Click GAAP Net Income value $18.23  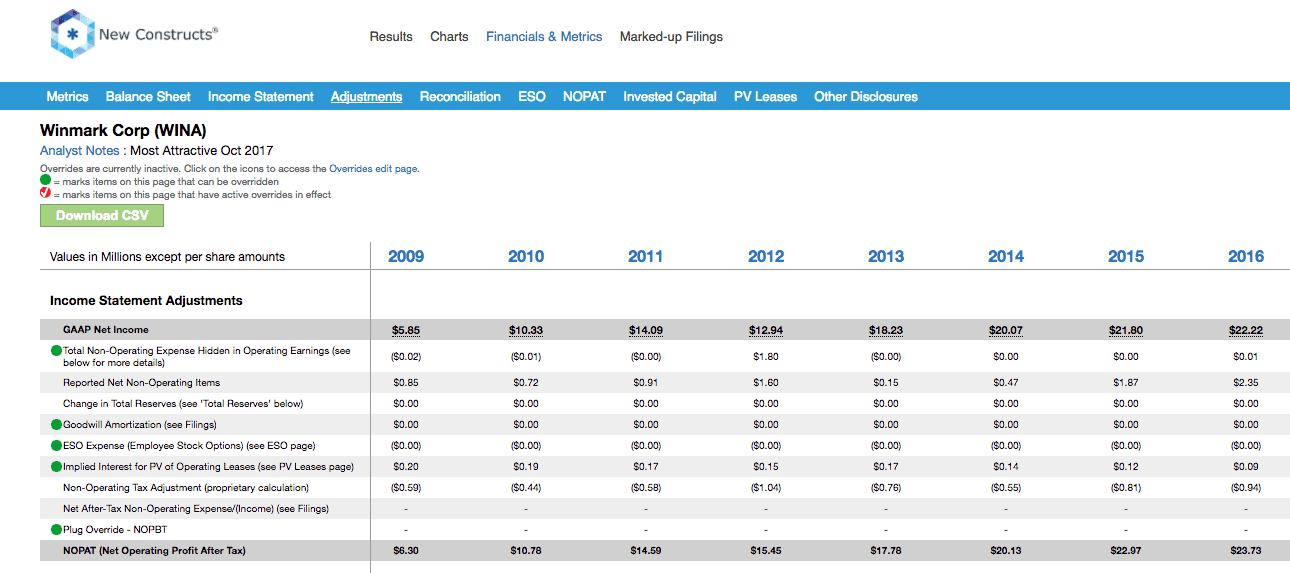tap(886, 330)
